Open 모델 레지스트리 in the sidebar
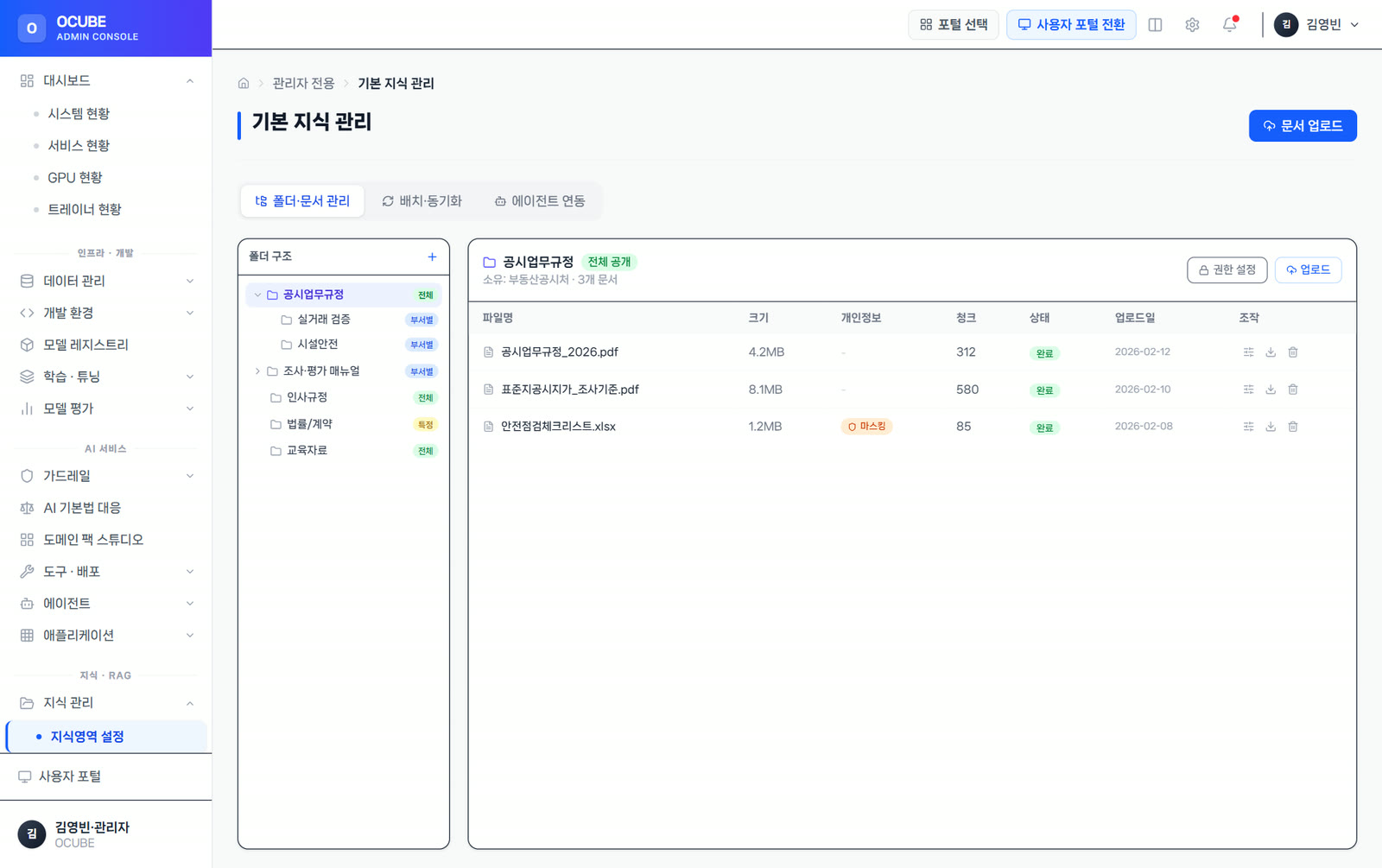Screen dimensions: 1382x868 pos(105,345)
